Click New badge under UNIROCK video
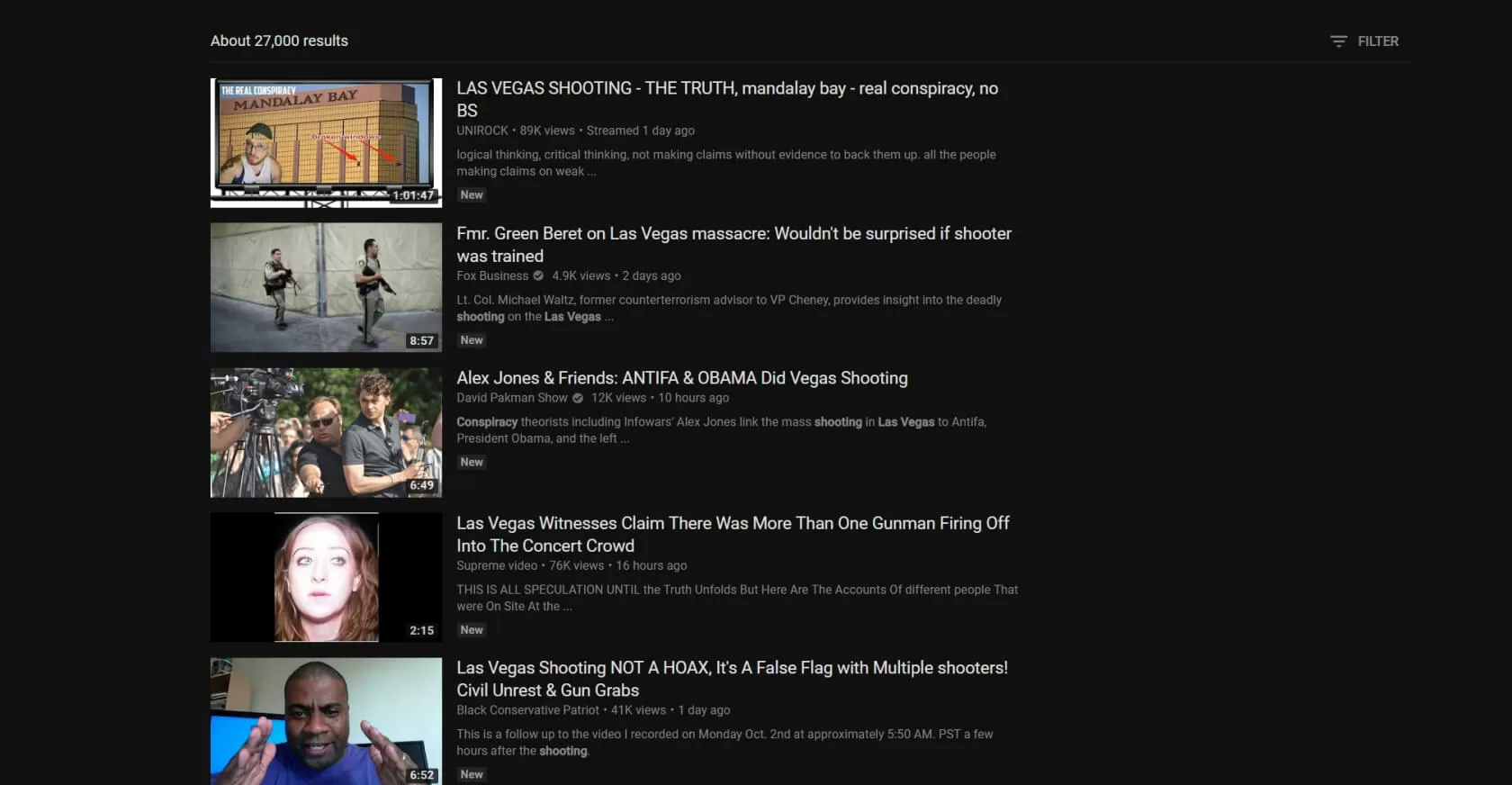The image size is (1512, 785). [472, 194]
